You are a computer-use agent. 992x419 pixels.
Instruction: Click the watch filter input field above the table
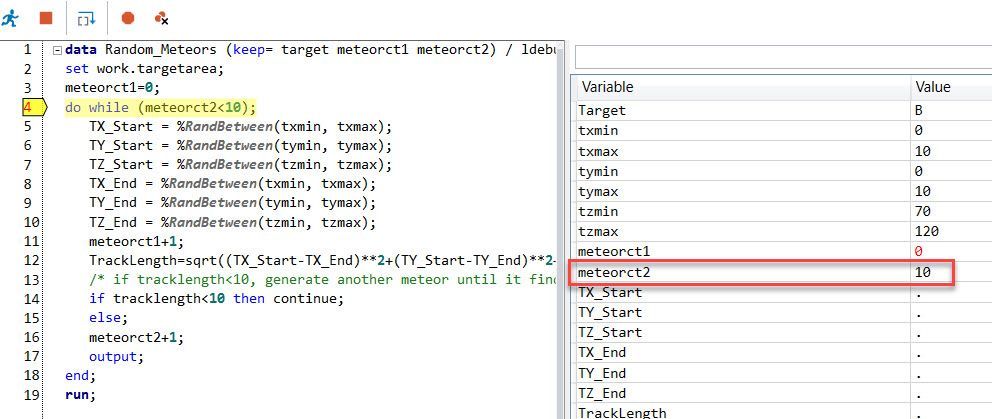783,57
